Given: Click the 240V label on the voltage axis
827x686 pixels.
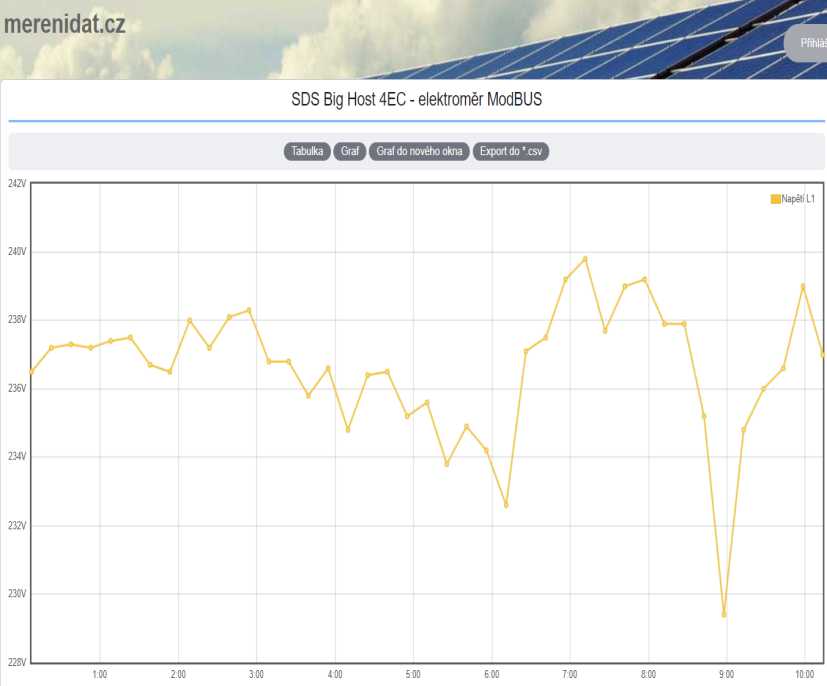Looking at the screenshot, I should click(15, 252).
